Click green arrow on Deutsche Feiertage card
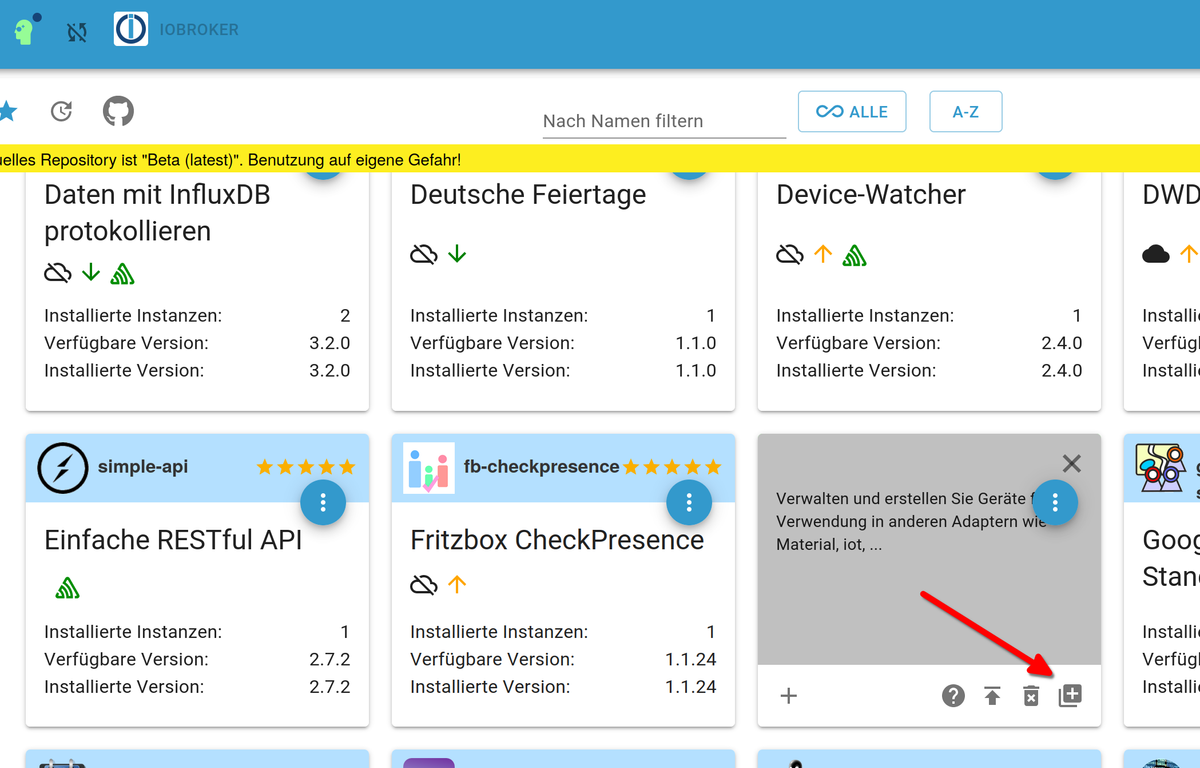 pos(457,254)
